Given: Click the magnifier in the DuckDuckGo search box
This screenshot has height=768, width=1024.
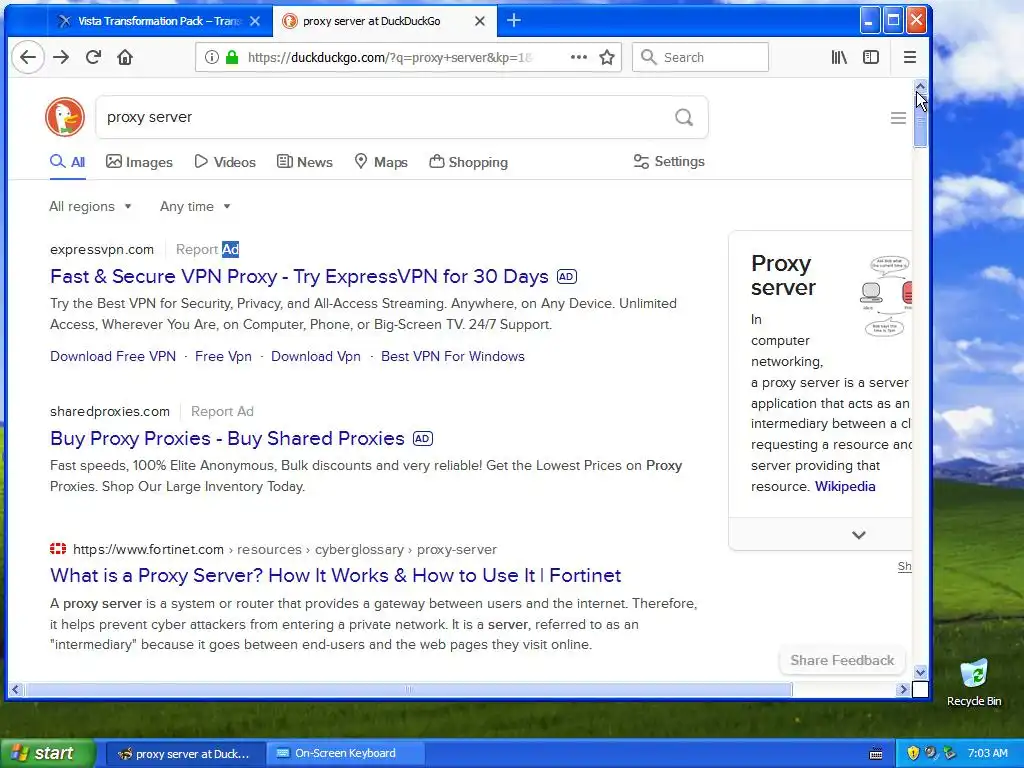Looking at the screenshot, I should [x=684, y=118].
